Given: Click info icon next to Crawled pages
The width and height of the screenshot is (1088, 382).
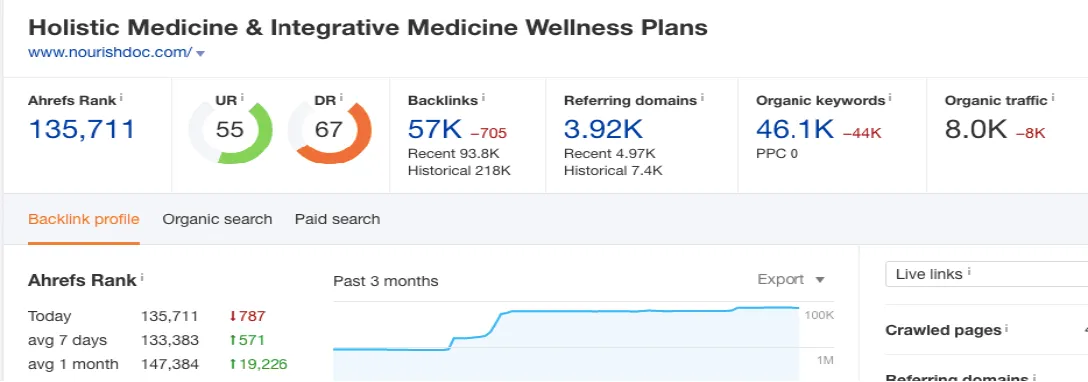Looking at the screenshot, I should click(1007, 329).
